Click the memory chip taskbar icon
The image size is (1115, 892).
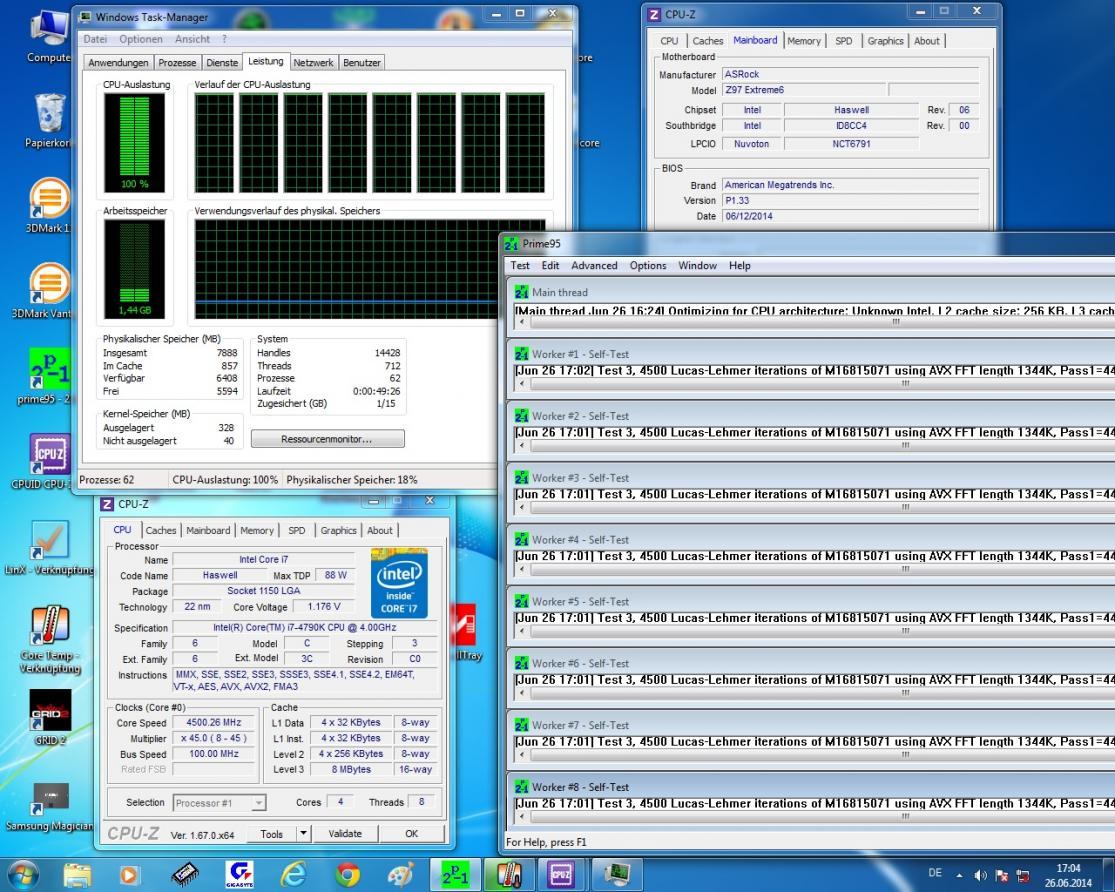184,874
